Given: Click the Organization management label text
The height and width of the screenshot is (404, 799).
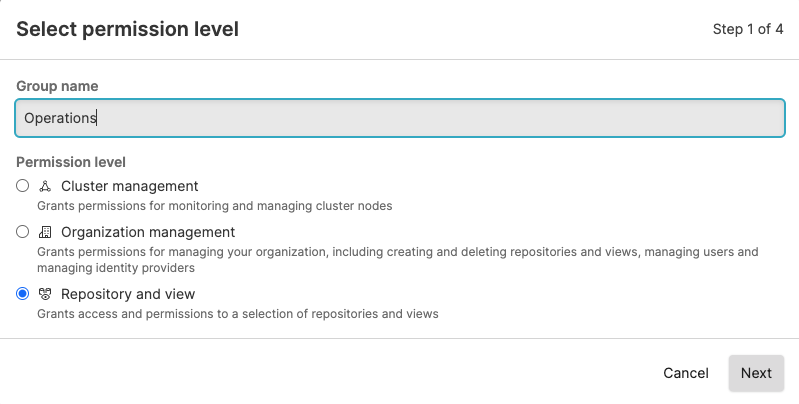Looking at the screenshot, I should (x=148, y=232).
